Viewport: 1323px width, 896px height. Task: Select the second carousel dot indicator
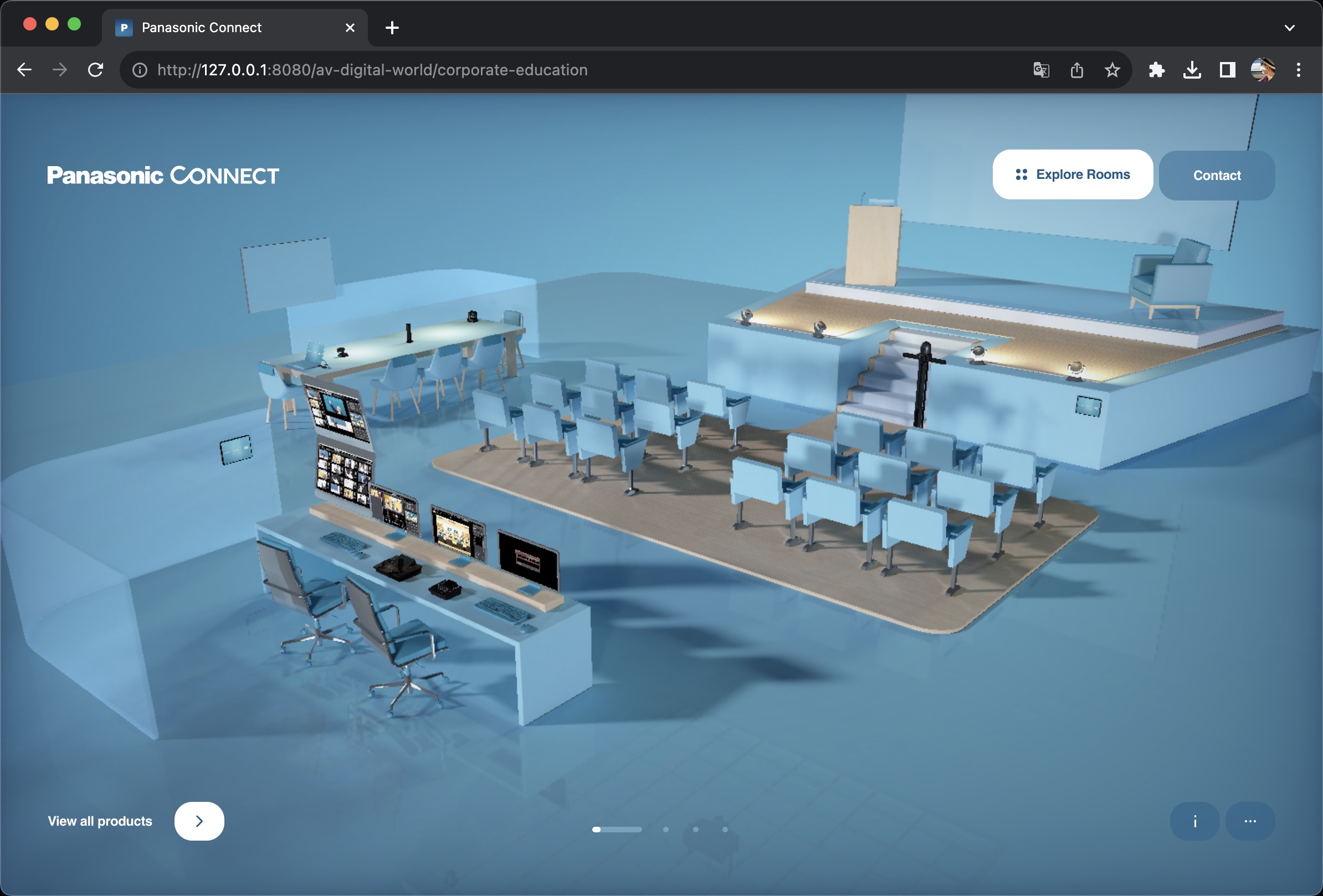click(x=665, y=830)
